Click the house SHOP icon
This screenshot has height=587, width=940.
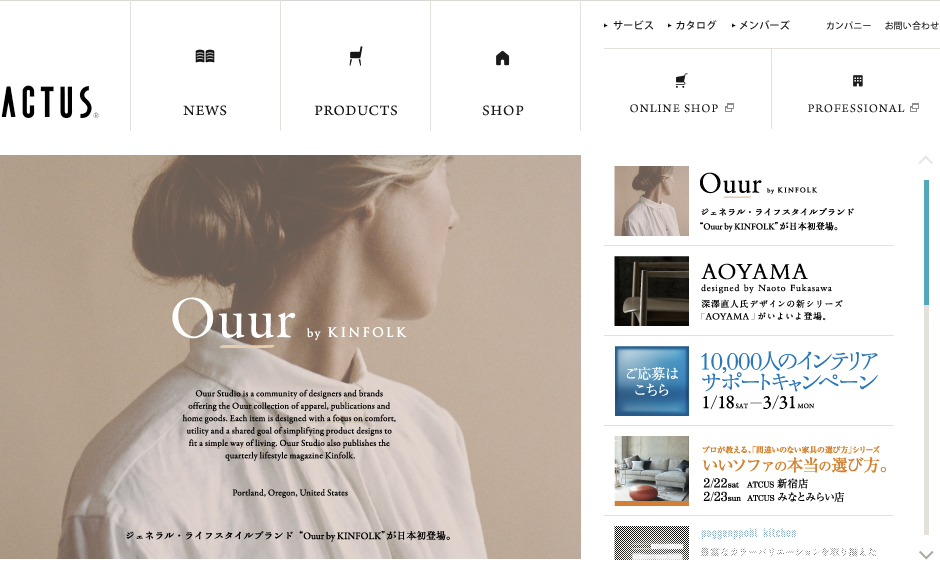coord(502,58)
